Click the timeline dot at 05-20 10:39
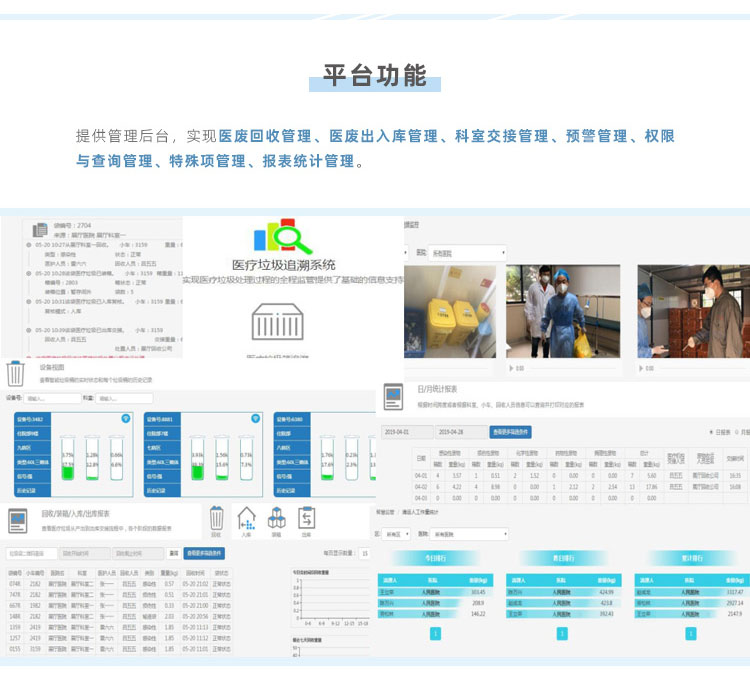 [29, 330]
